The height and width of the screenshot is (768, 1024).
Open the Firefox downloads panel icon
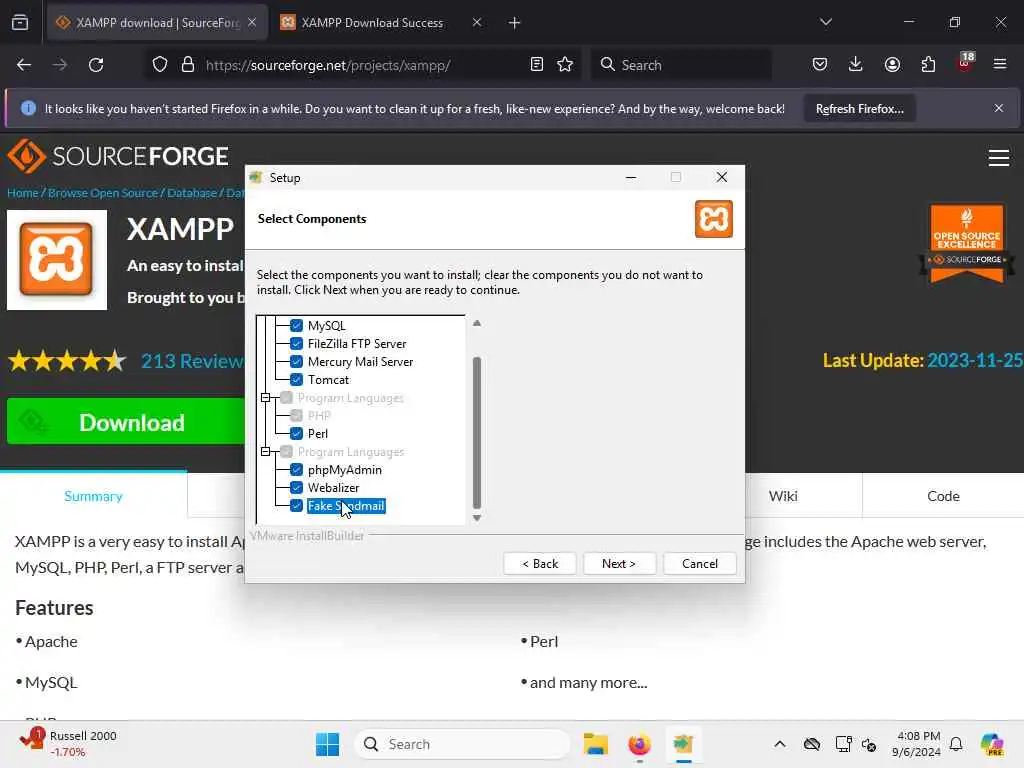856,65
